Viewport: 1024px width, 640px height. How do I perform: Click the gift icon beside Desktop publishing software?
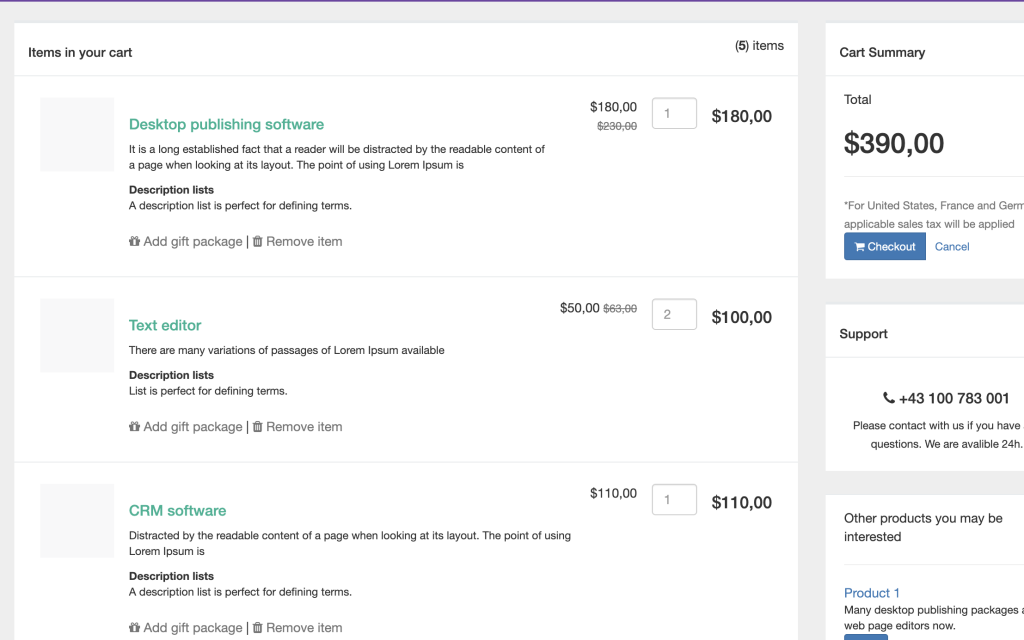134,241
